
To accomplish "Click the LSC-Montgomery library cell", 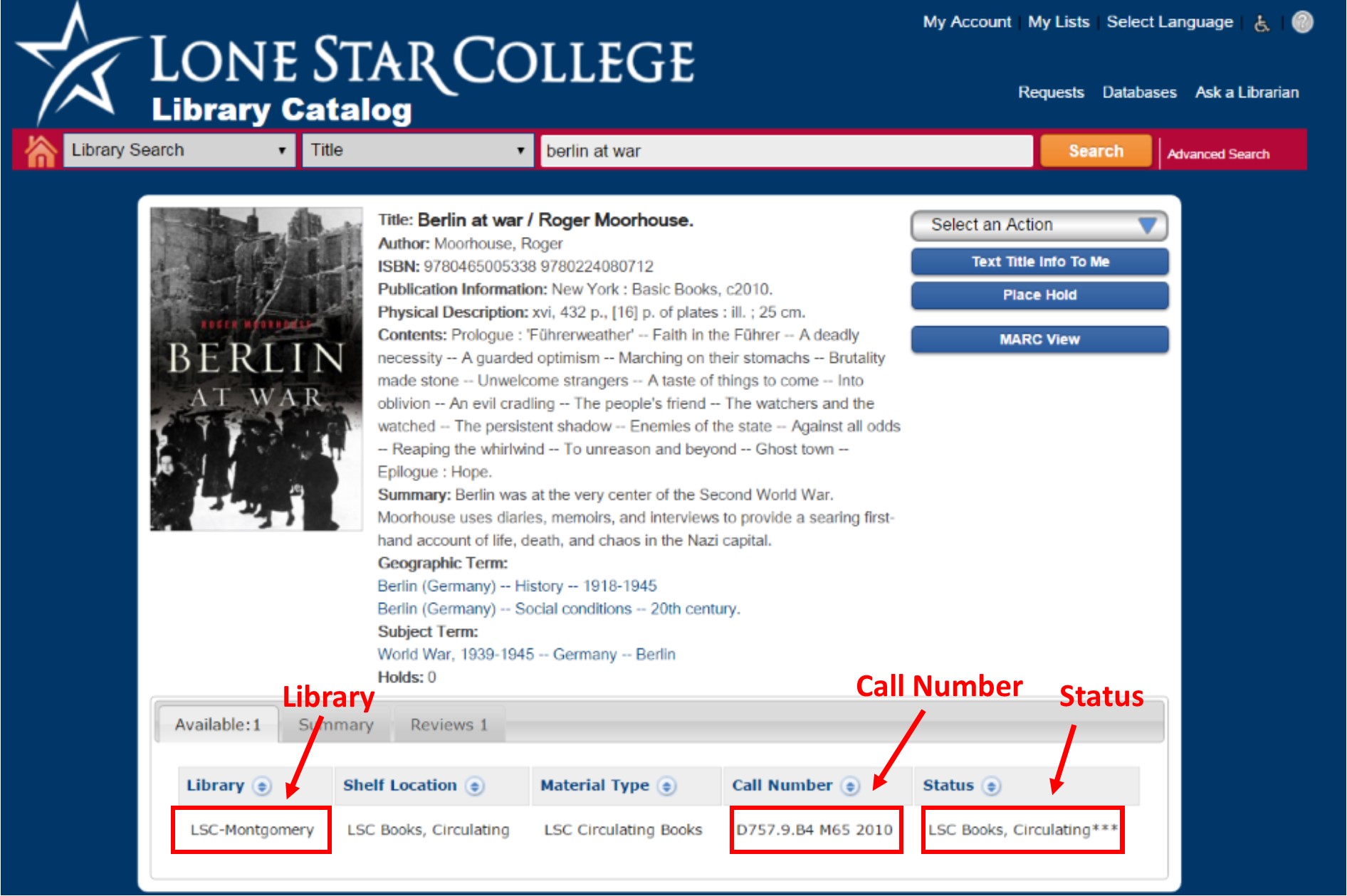I will (252, 830).
